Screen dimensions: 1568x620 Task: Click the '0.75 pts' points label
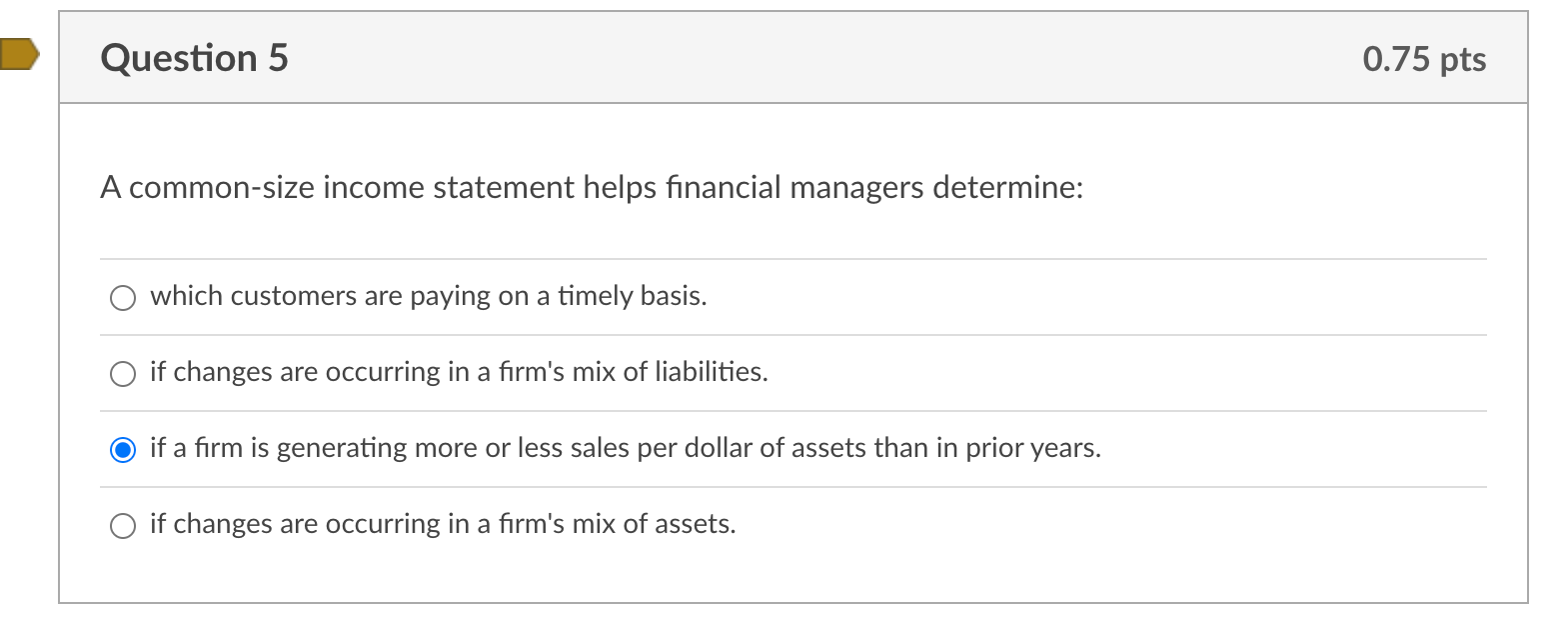1423,59
